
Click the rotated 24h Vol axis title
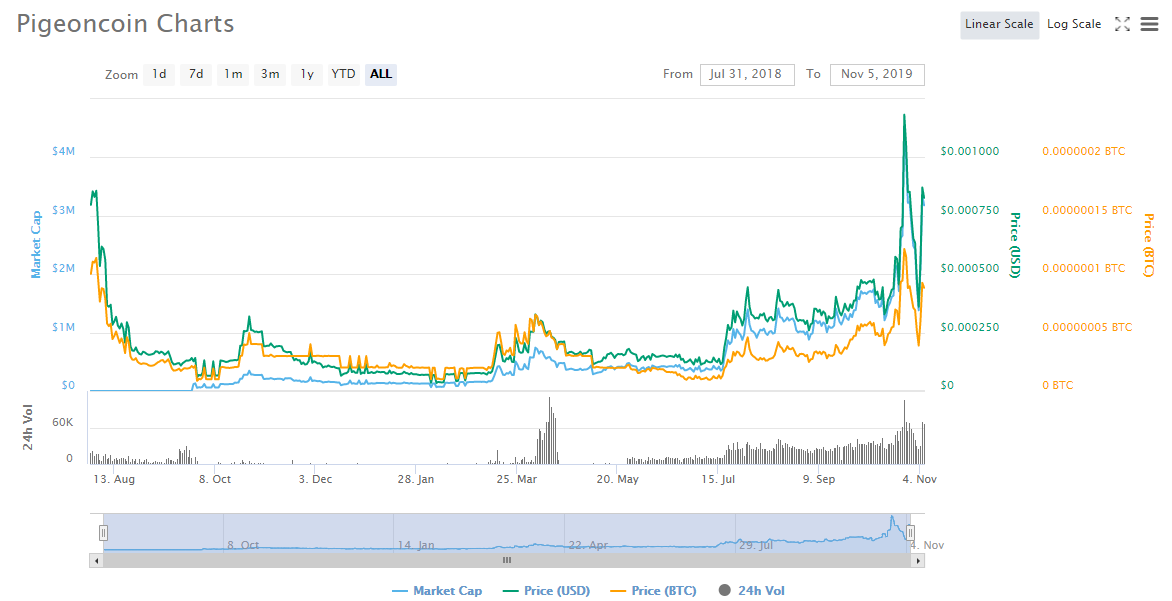click(x=27, y=428)
